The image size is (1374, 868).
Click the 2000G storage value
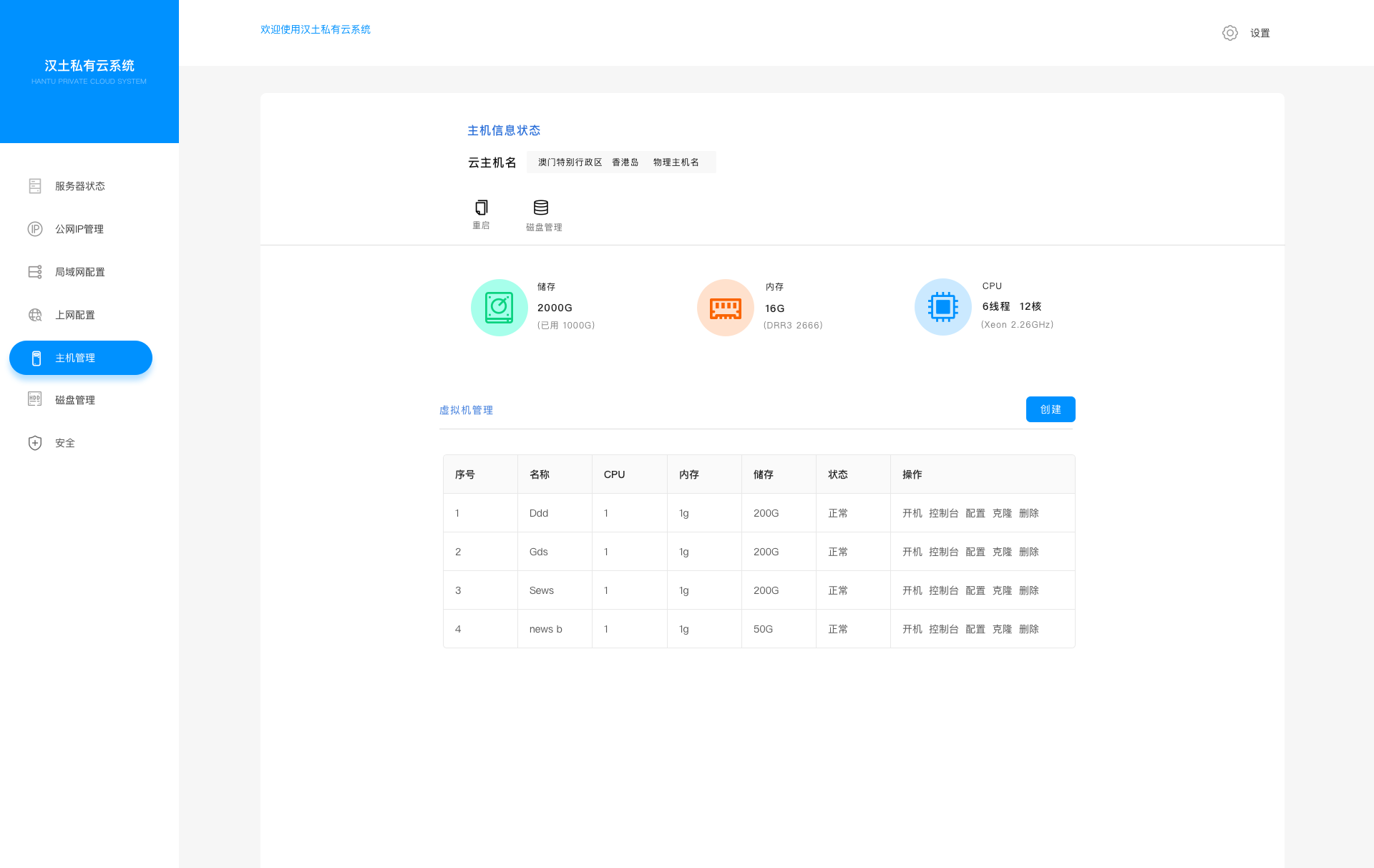555,308
